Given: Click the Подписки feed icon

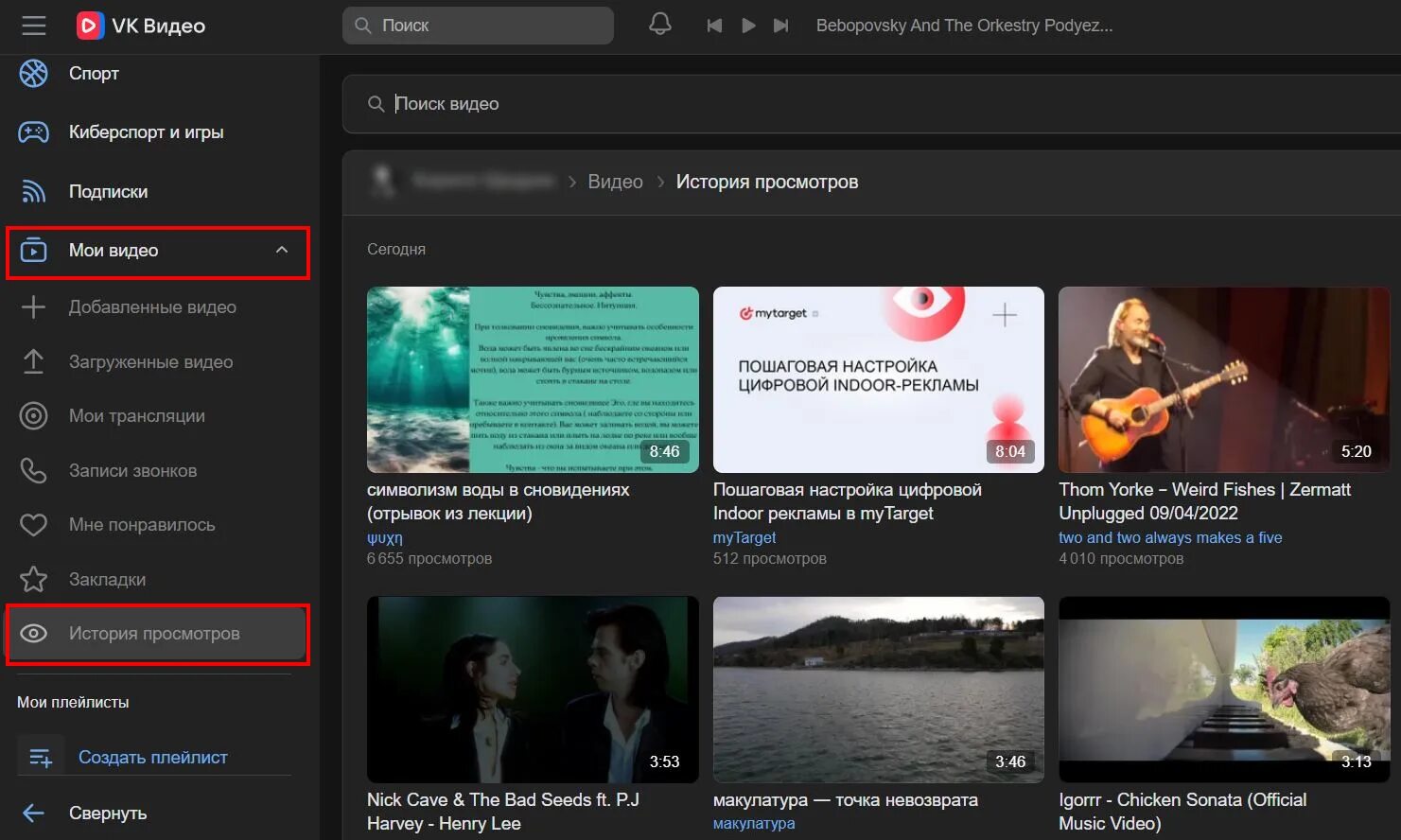Looking at the screenshot, I should click(34, 191).
